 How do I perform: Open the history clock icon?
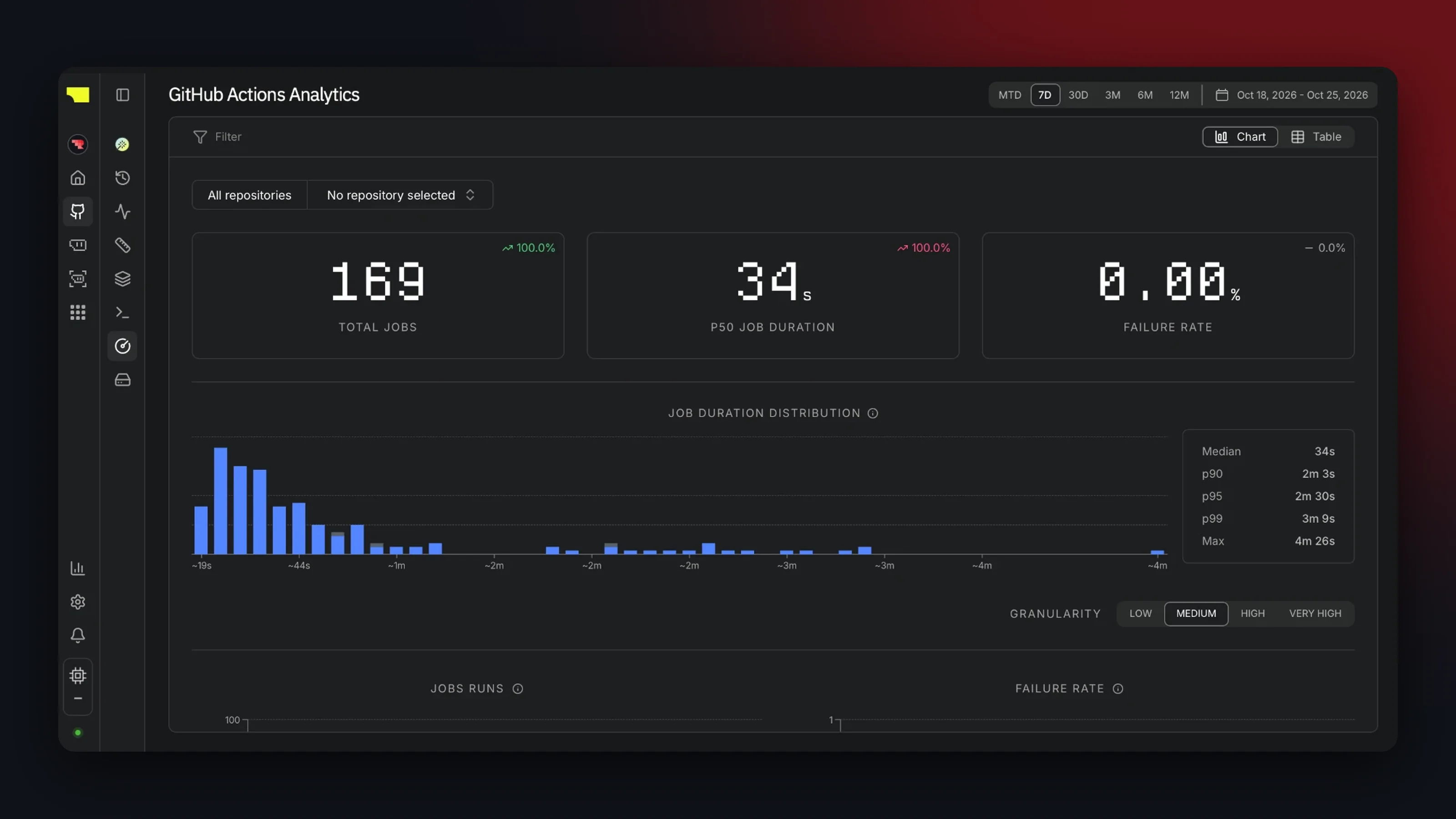click(123, 178)
